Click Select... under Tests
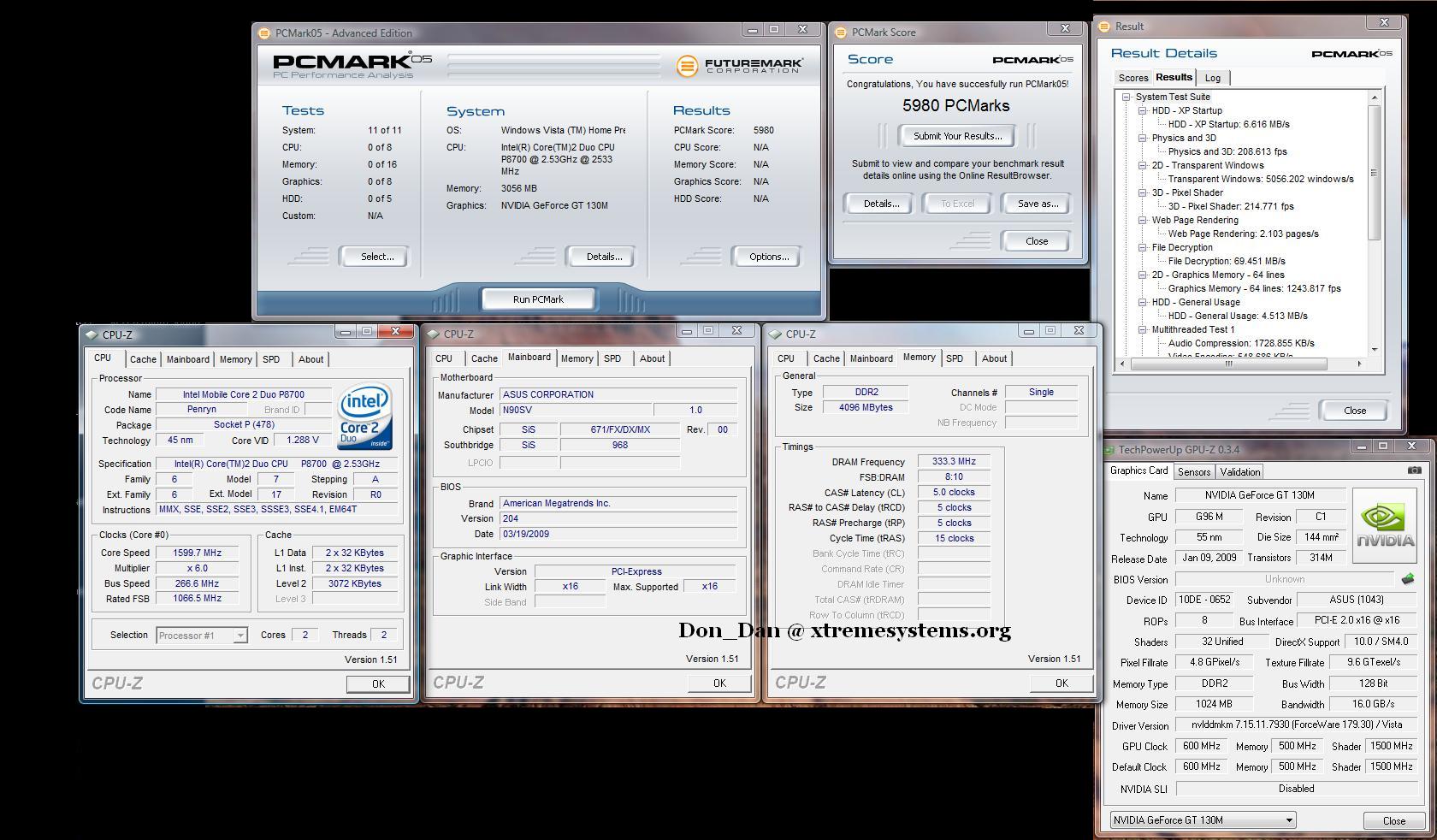The image size is (1437, 840). point(376,257)
